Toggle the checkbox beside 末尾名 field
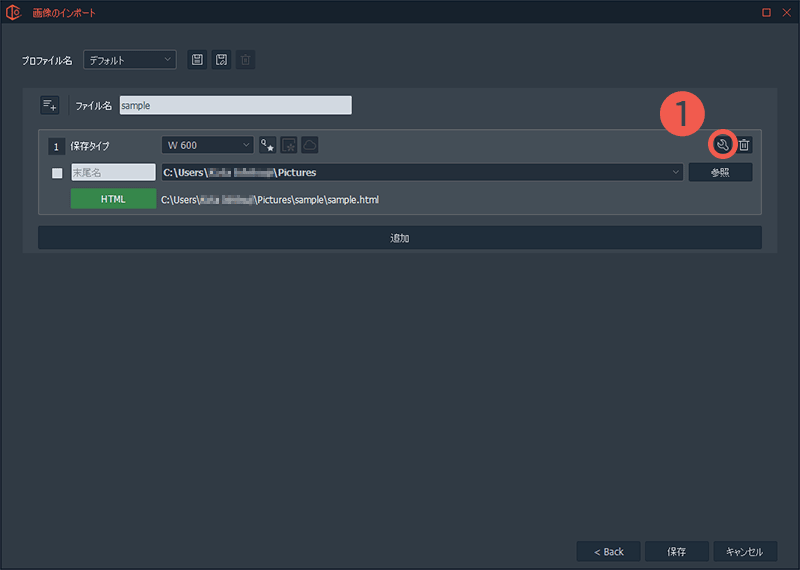 coord(57,173)
